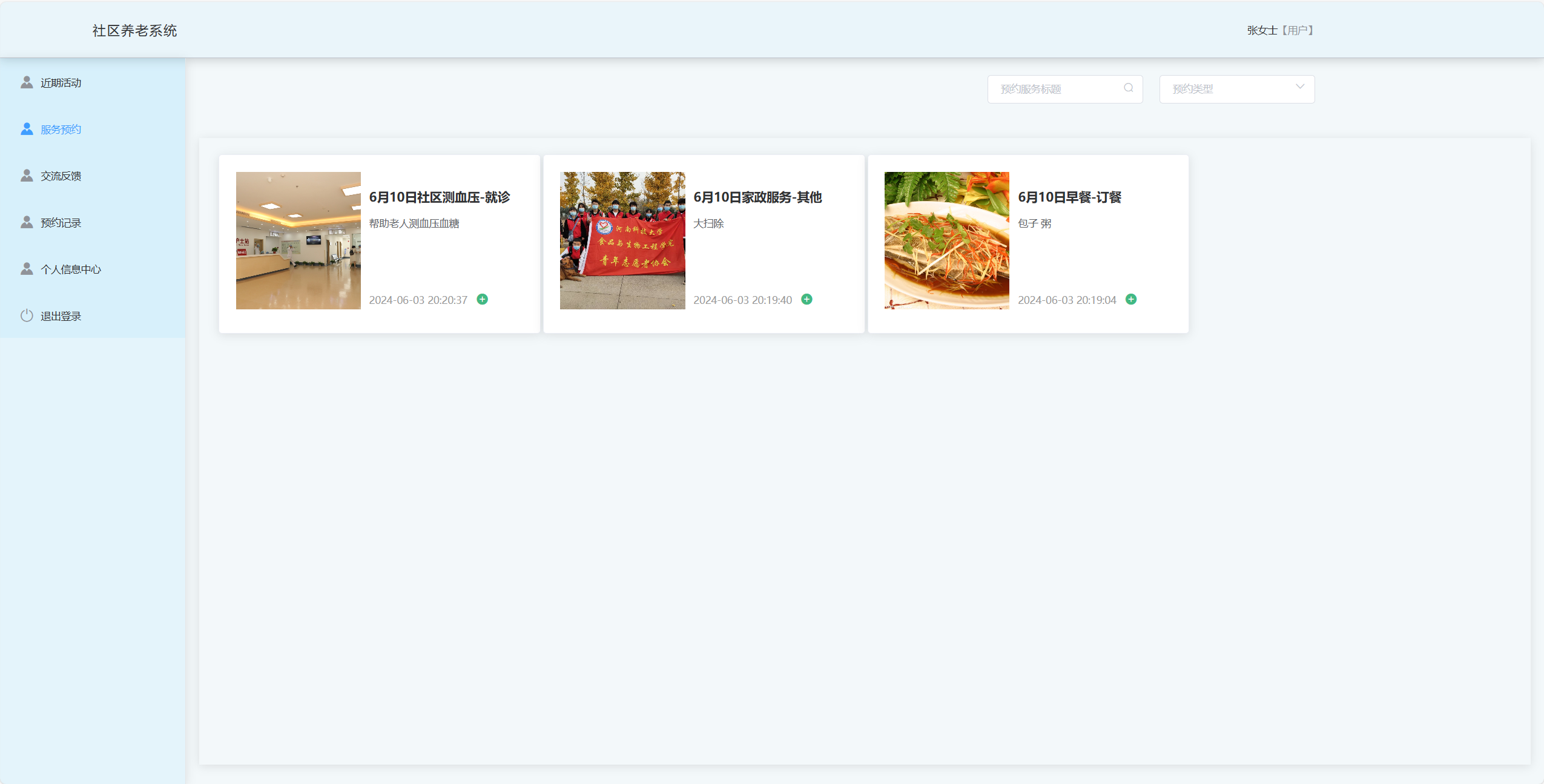Click the 交流反馈 person icon

[26, 175]
